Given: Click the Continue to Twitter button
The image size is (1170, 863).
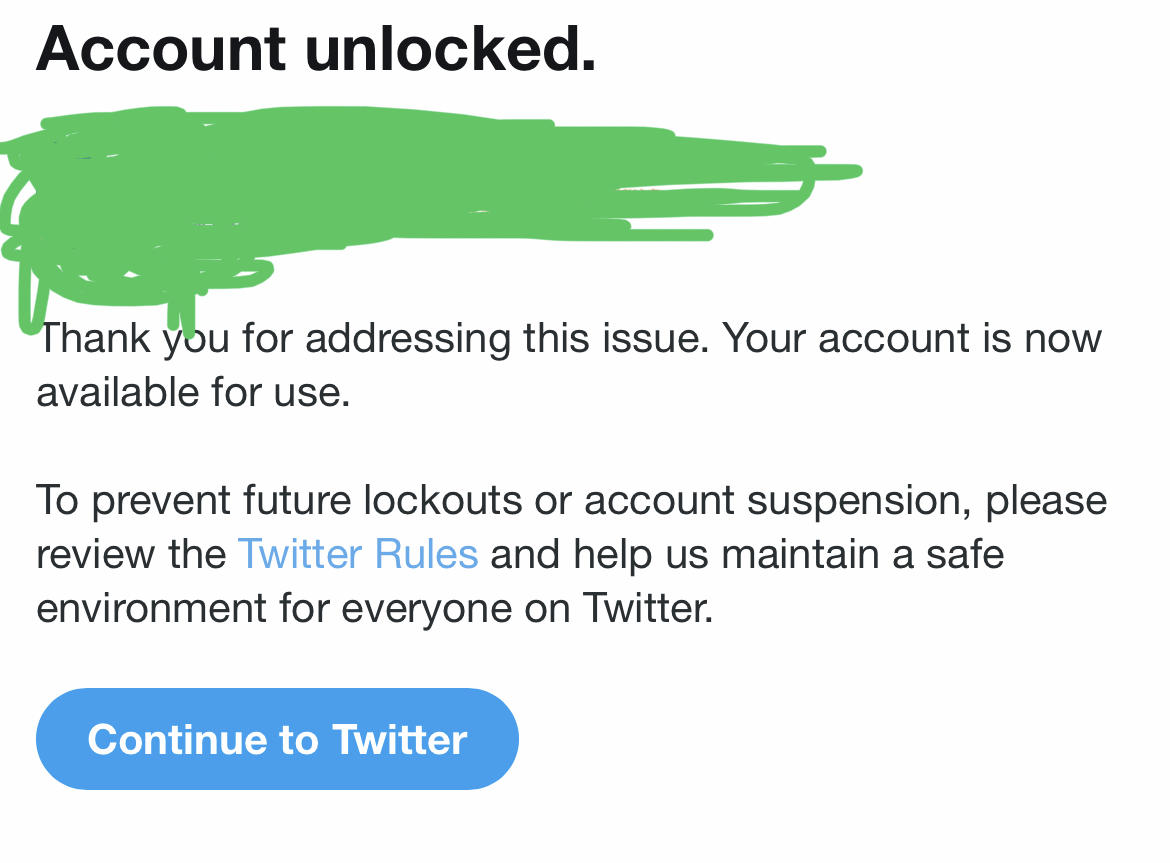Looking at the screenshot, I should point(277,738).
